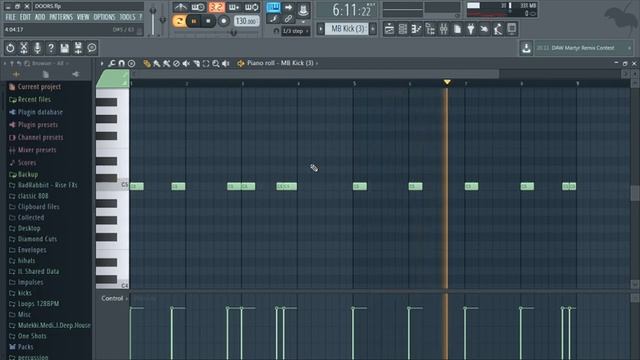640x360 pixels.
Task: Choose the Select tool in piano roll
Action: click(x=206, y=63)
